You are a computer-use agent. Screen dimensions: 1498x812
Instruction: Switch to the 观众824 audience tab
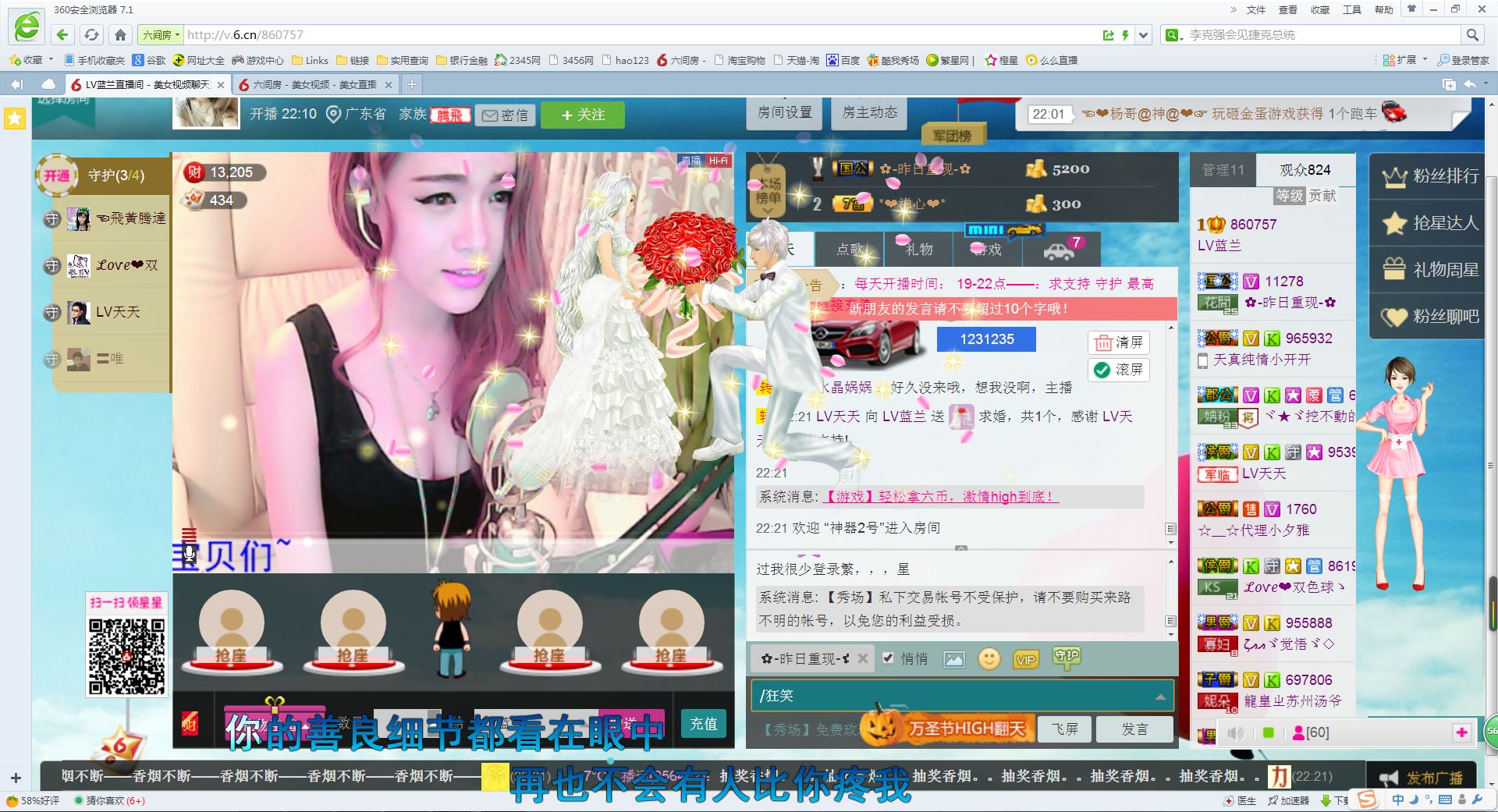click(1305, 170)
